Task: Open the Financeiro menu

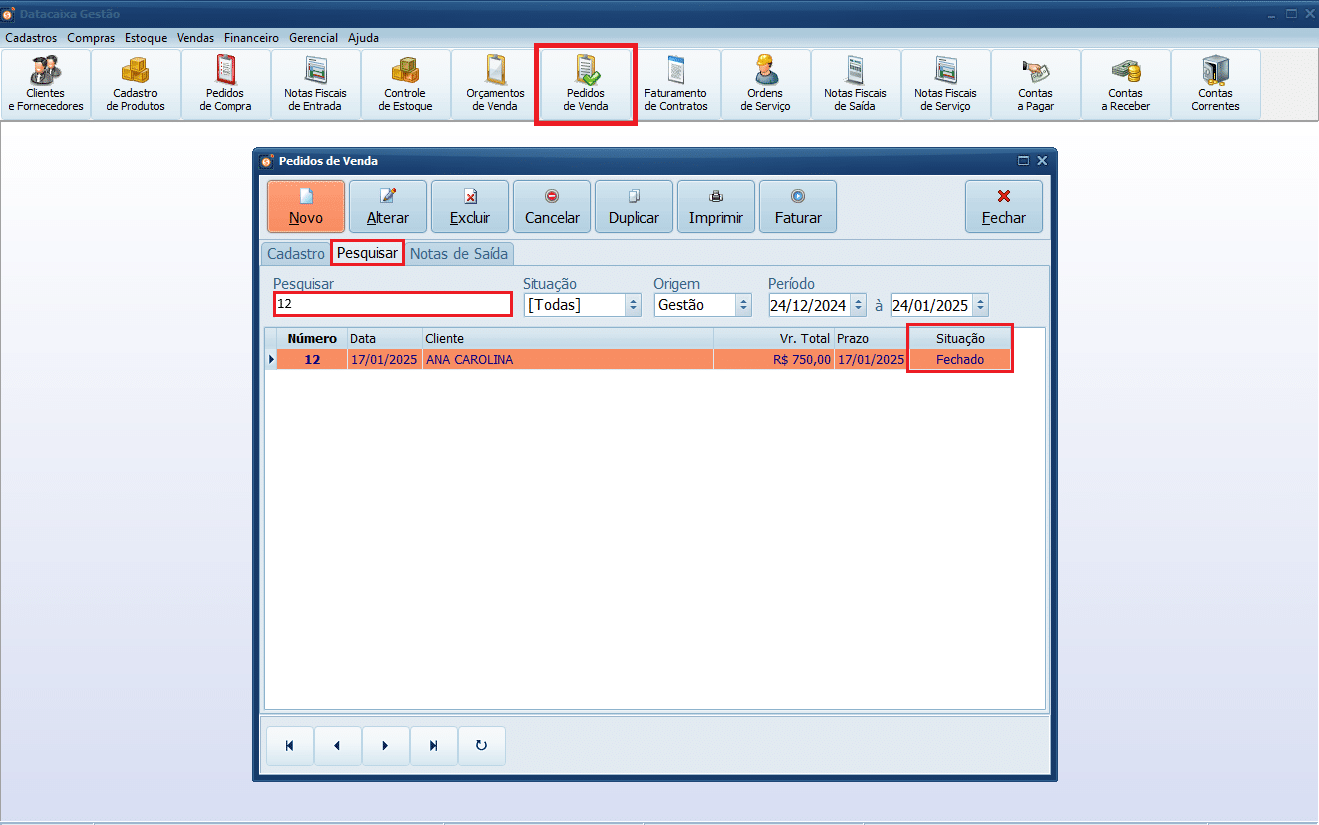Action: click(251, 38)
